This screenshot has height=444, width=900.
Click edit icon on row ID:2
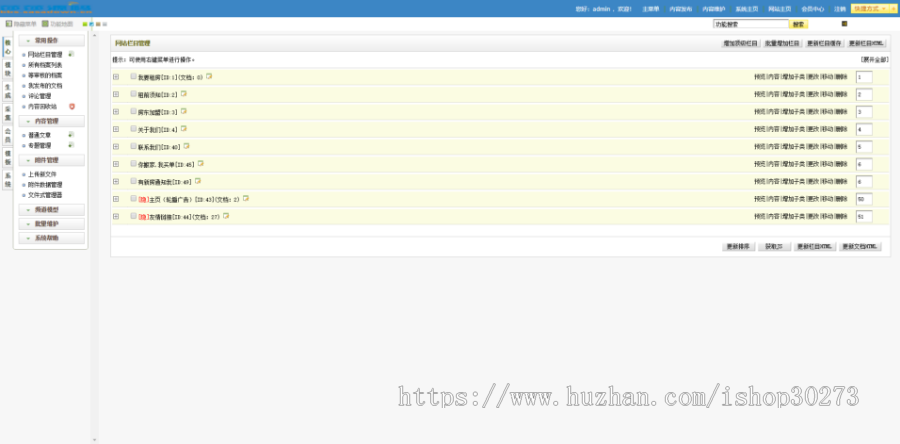tap(184, 94)
